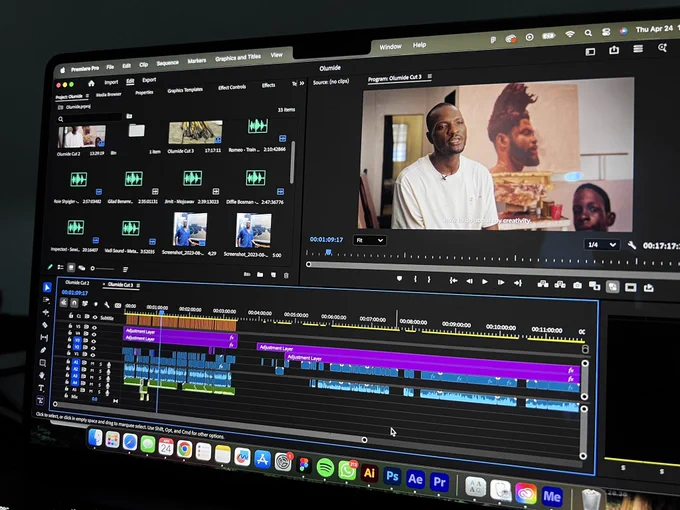Add marker button in timeline header
The width and height of the screenshot is (680, 510).
coord(96,304)
